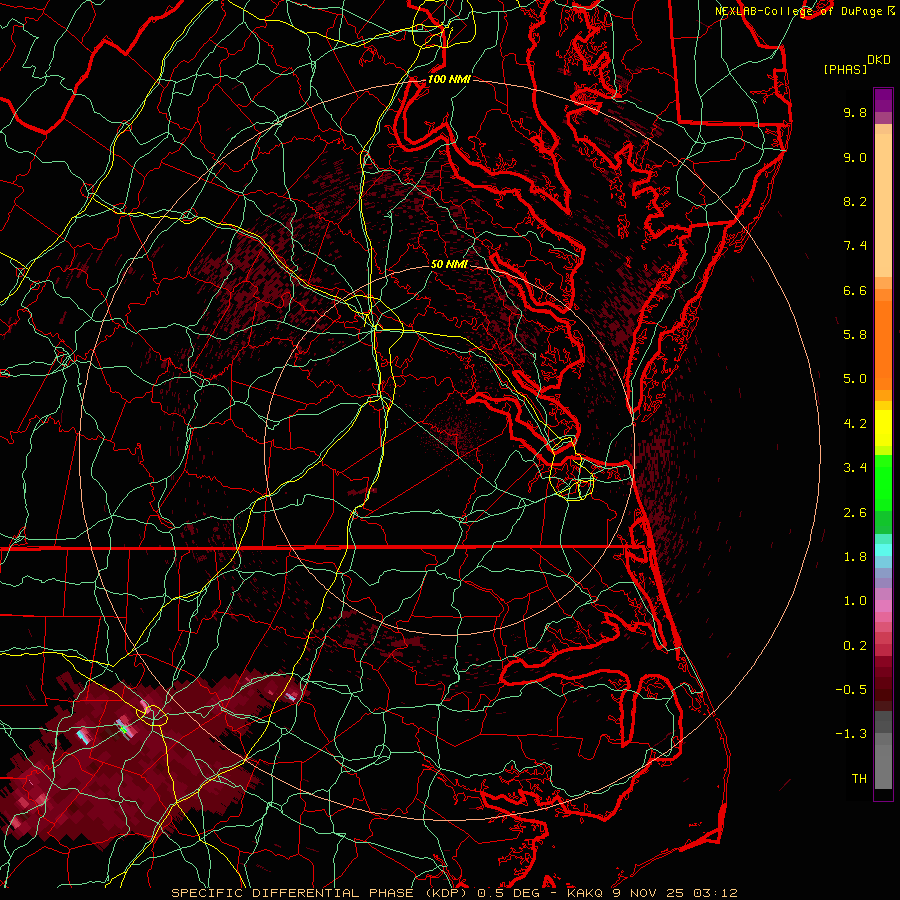Screen dimensions: 900x900
Task: Click the 8.2 scale value
Action: 855,201
